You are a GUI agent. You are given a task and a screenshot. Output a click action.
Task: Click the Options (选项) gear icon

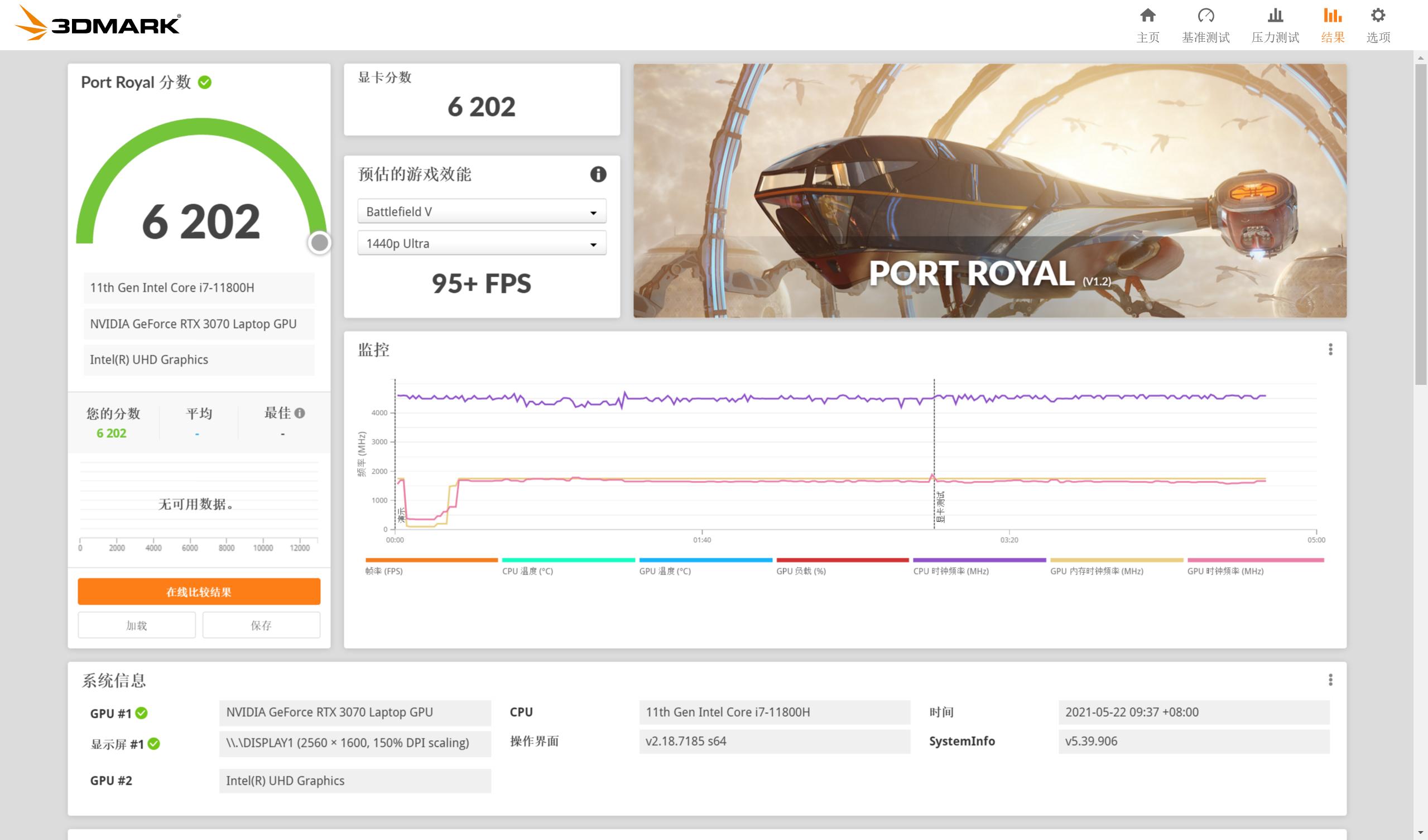pyautogui.click(x=1378, y=16)
